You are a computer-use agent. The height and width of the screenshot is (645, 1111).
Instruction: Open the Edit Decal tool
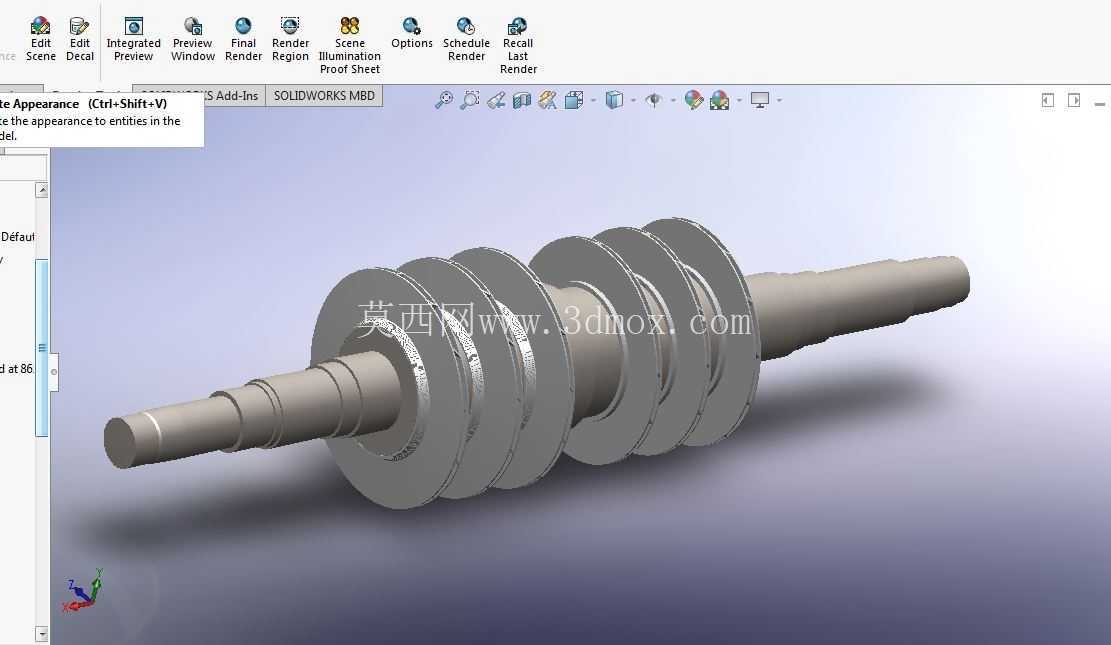tap(79, 40)
